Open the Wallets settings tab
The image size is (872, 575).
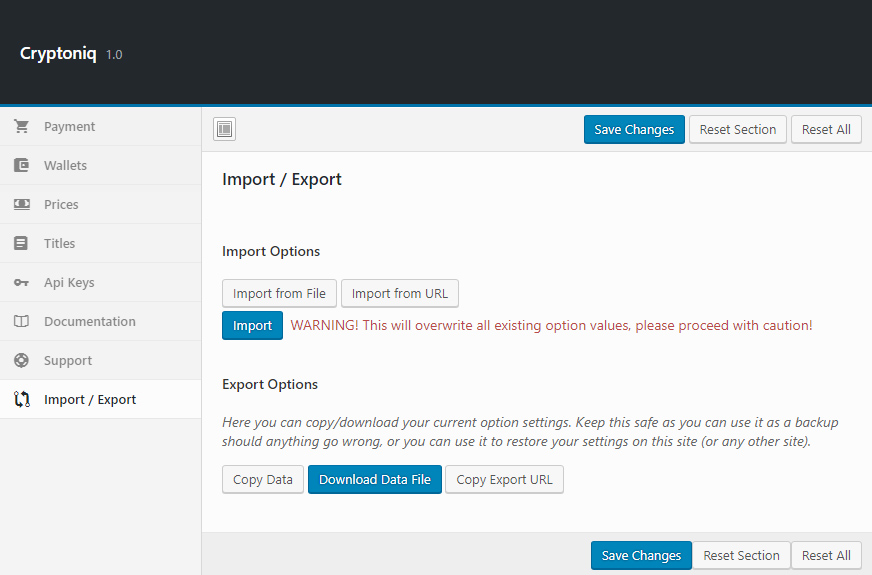(x=65, y=166)
